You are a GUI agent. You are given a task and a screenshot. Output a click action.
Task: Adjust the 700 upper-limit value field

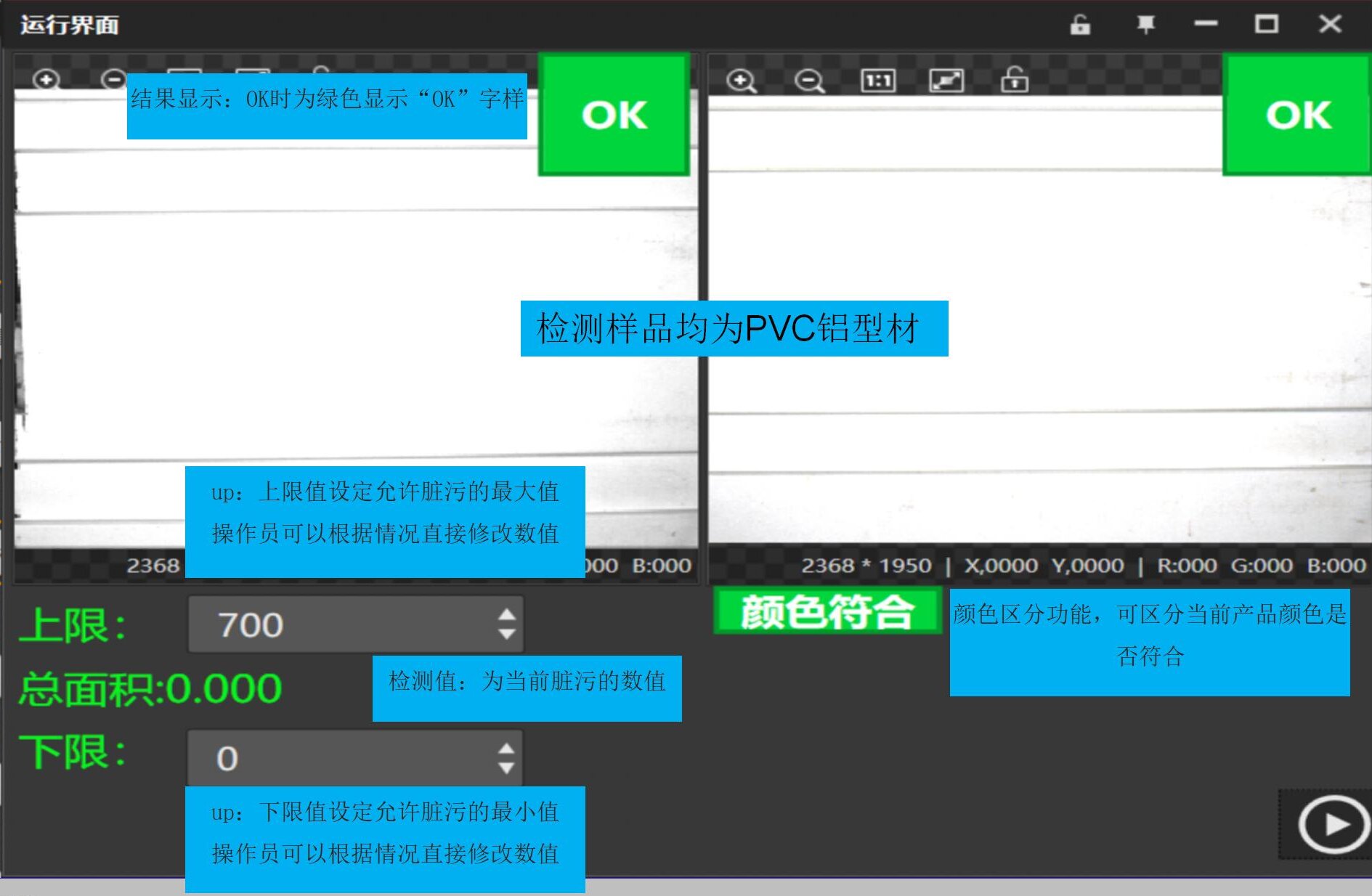click(x=312, y=623)
